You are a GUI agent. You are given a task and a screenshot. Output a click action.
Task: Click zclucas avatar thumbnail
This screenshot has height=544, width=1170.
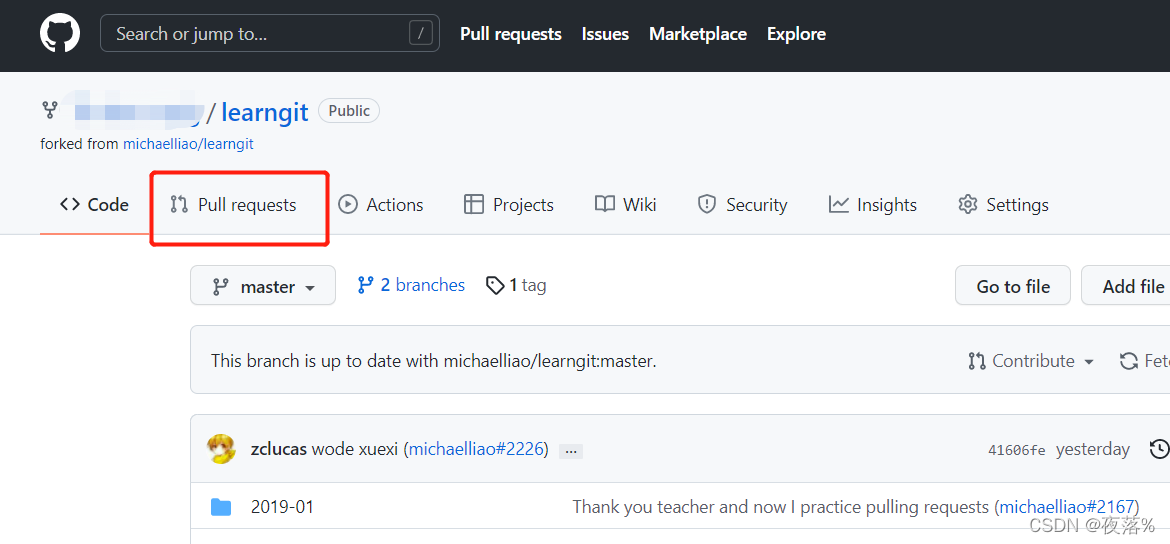pyautogui.click(x=221, y=449)
